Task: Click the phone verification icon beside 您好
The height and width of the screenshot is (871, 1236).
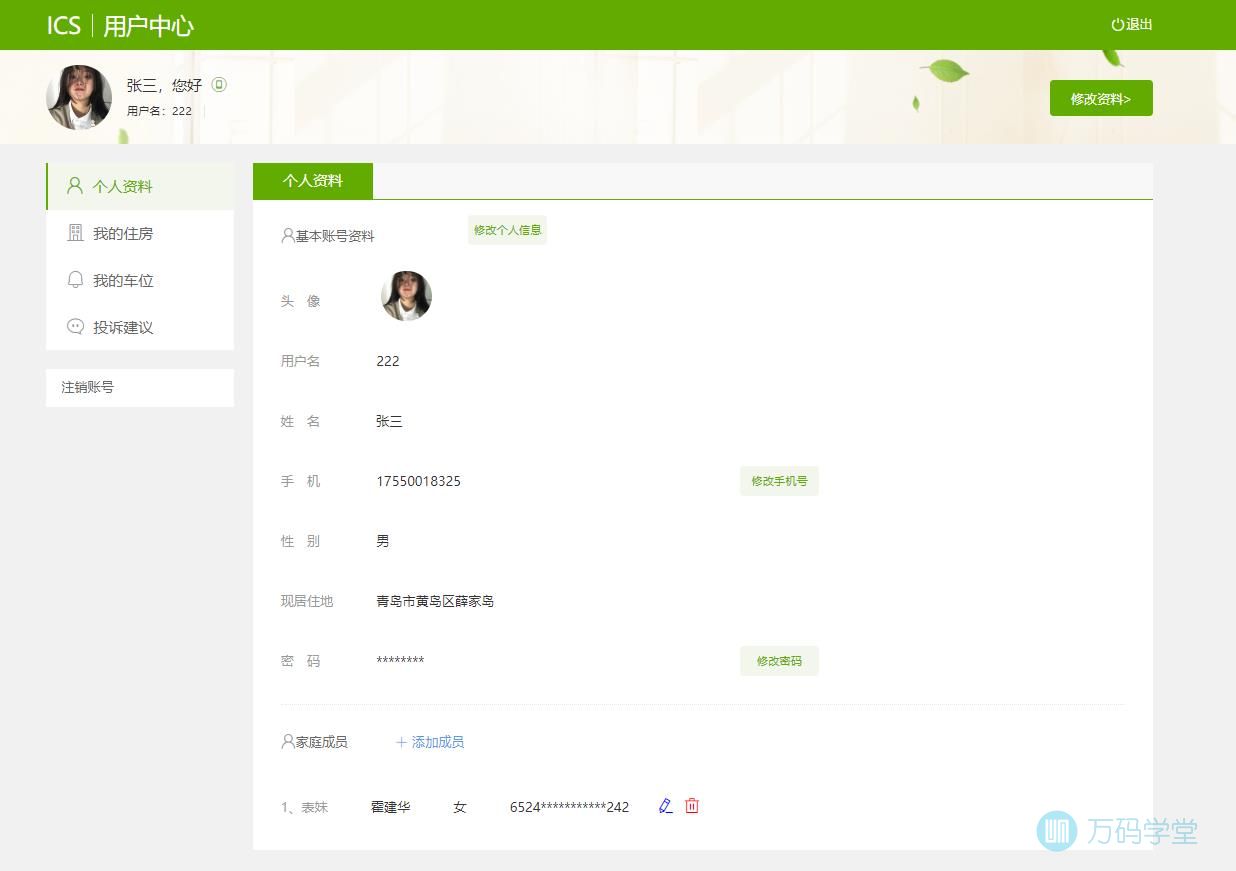Action: click(x=219, y=85)
